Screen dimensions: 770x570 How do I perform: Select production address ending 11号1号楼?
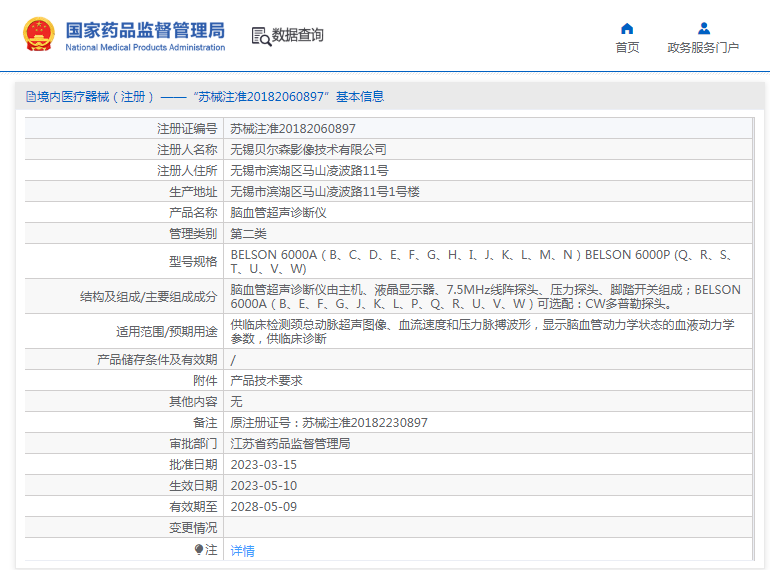pyautogui.click(x=325, y=192)
